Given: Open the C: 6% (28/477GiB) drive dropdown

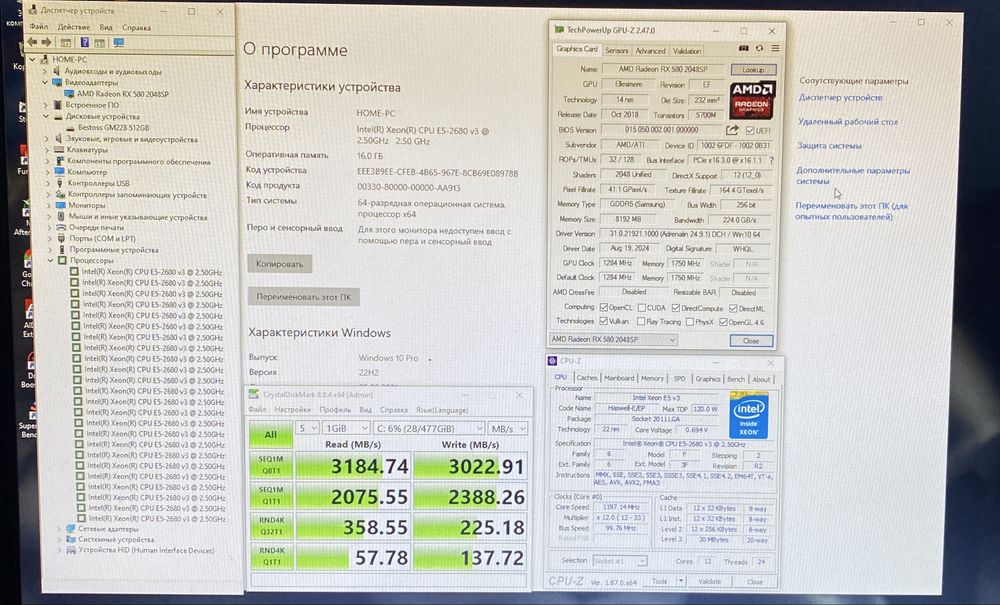Looking at the screenshot, I should 429,428.
